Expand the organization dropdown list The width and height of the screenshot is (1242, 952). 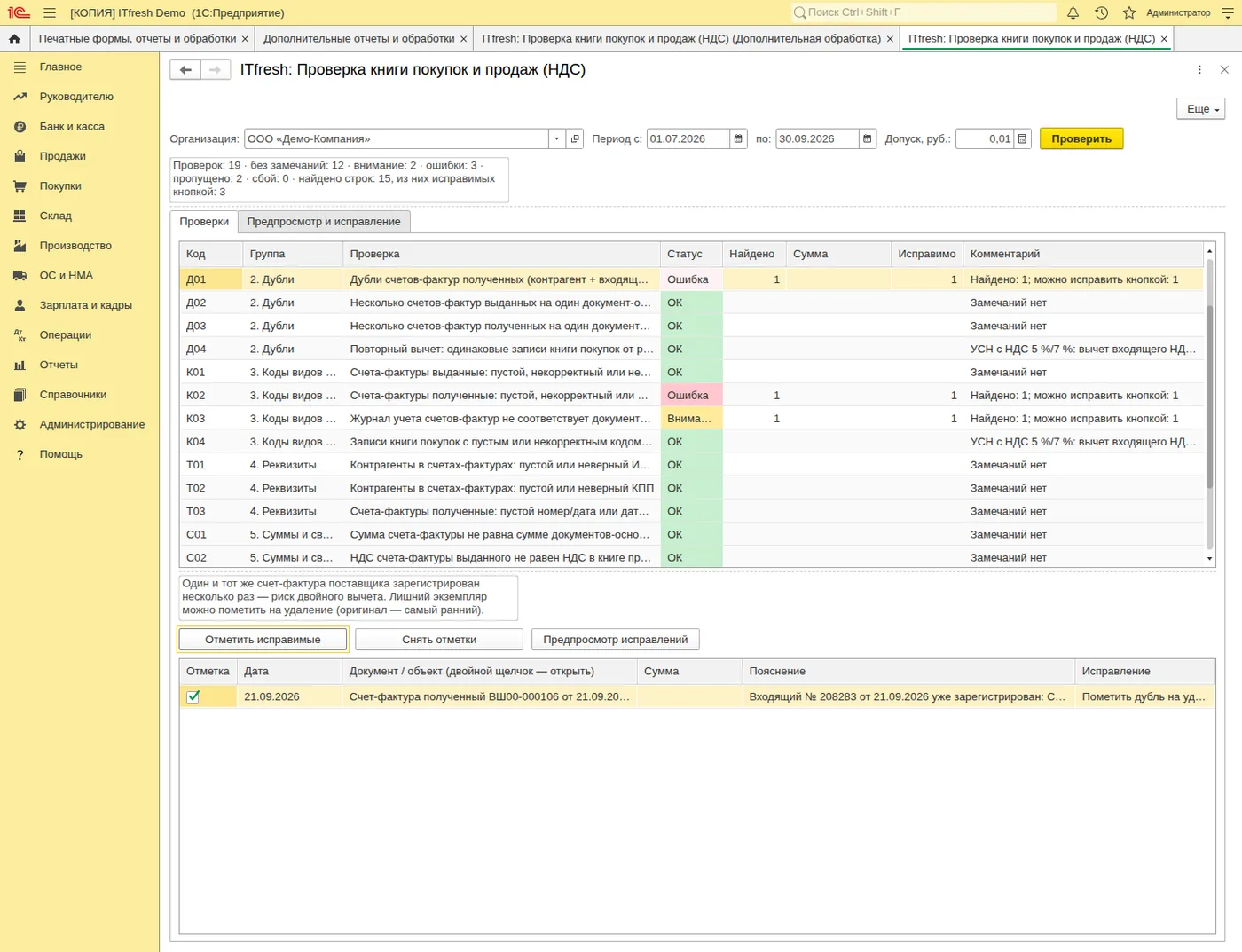coord(556,138)
